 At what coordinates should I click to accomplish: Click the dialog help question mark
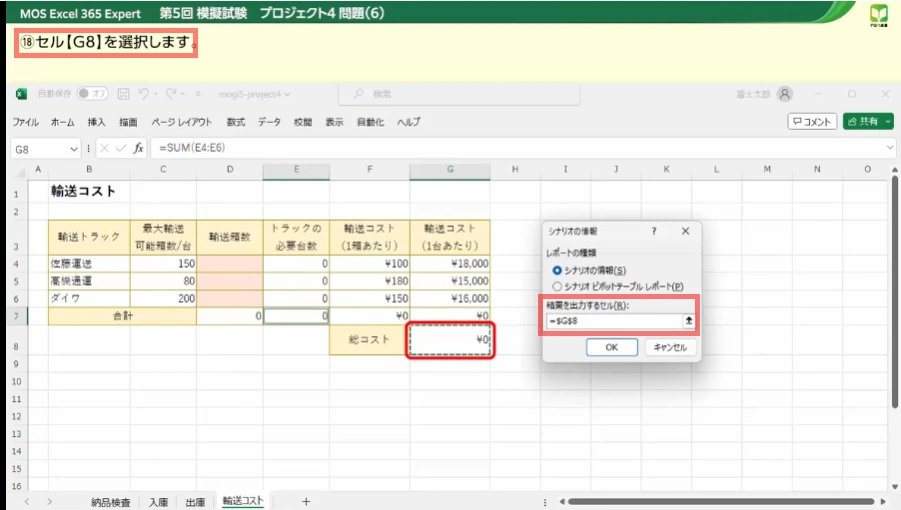(654, 231)
